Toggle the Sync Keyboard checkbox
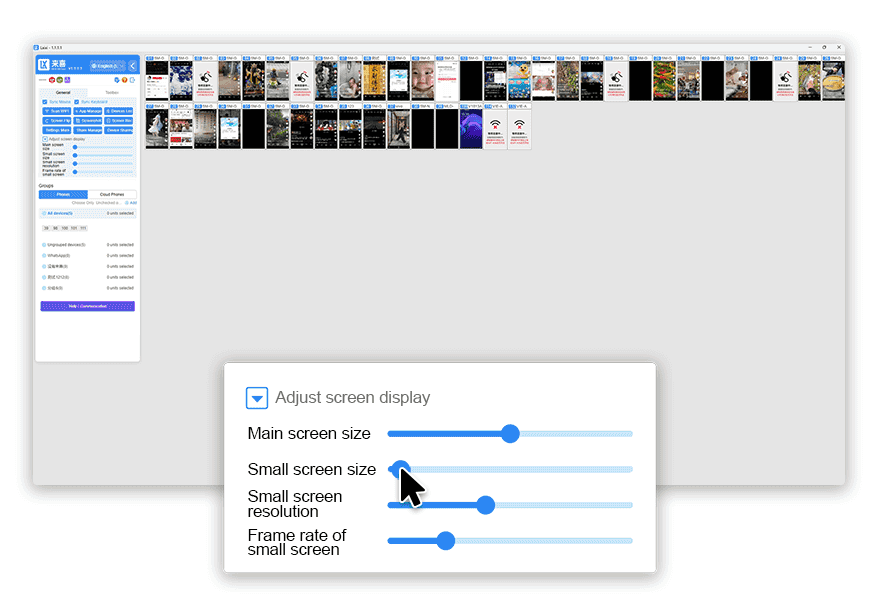Image resolution: width=880 pixels, height=608 pixels. [76, 101]
